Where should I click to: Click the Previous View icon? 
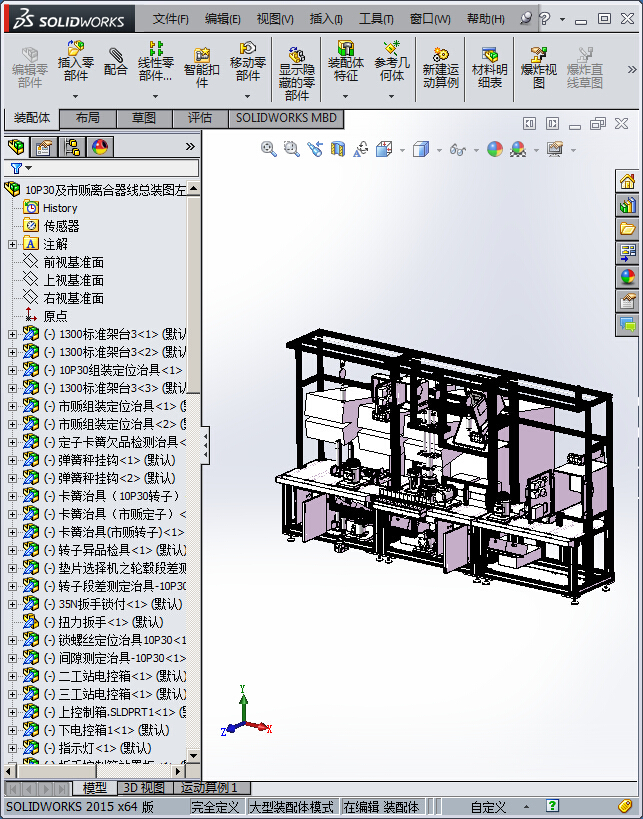pyautogui.click(x=314, y=149)
